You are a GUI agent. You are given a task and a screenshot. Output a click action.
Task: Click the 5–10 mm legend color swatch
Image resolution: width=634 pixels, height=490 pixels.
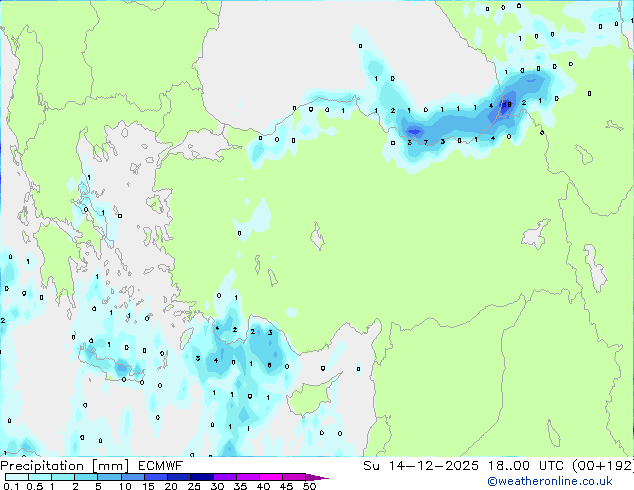pyautogui.click(x=109, y=477)
